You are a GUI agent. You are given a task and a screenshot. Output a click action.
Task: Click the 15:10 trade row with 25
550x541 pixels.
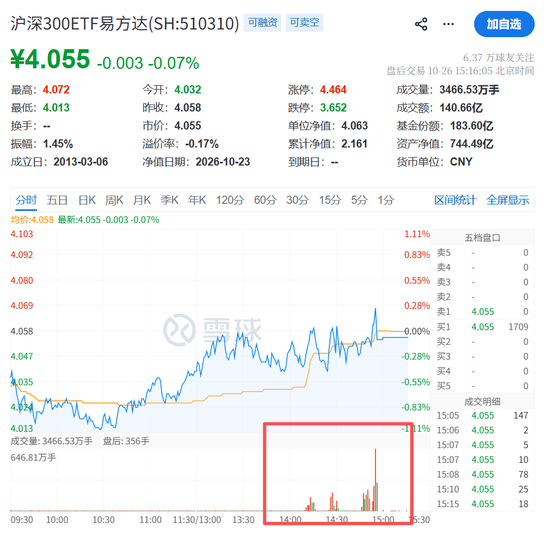[x=482, y=489]
